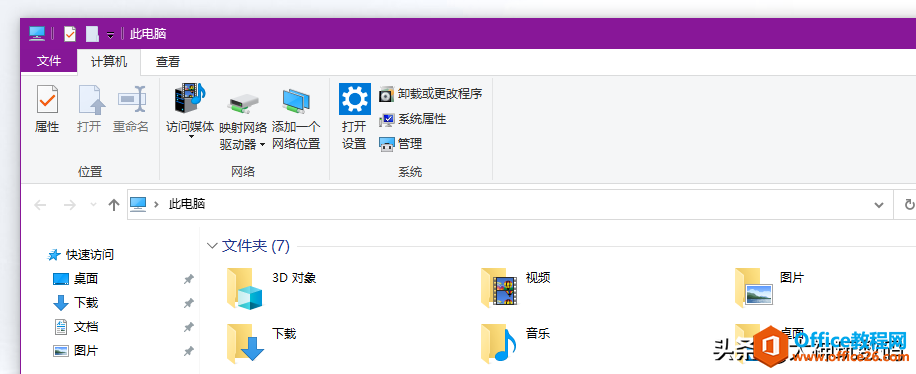Select Documents (文档) in the sidebar
The width and height of the screenshot is (916, 374).
75,327
